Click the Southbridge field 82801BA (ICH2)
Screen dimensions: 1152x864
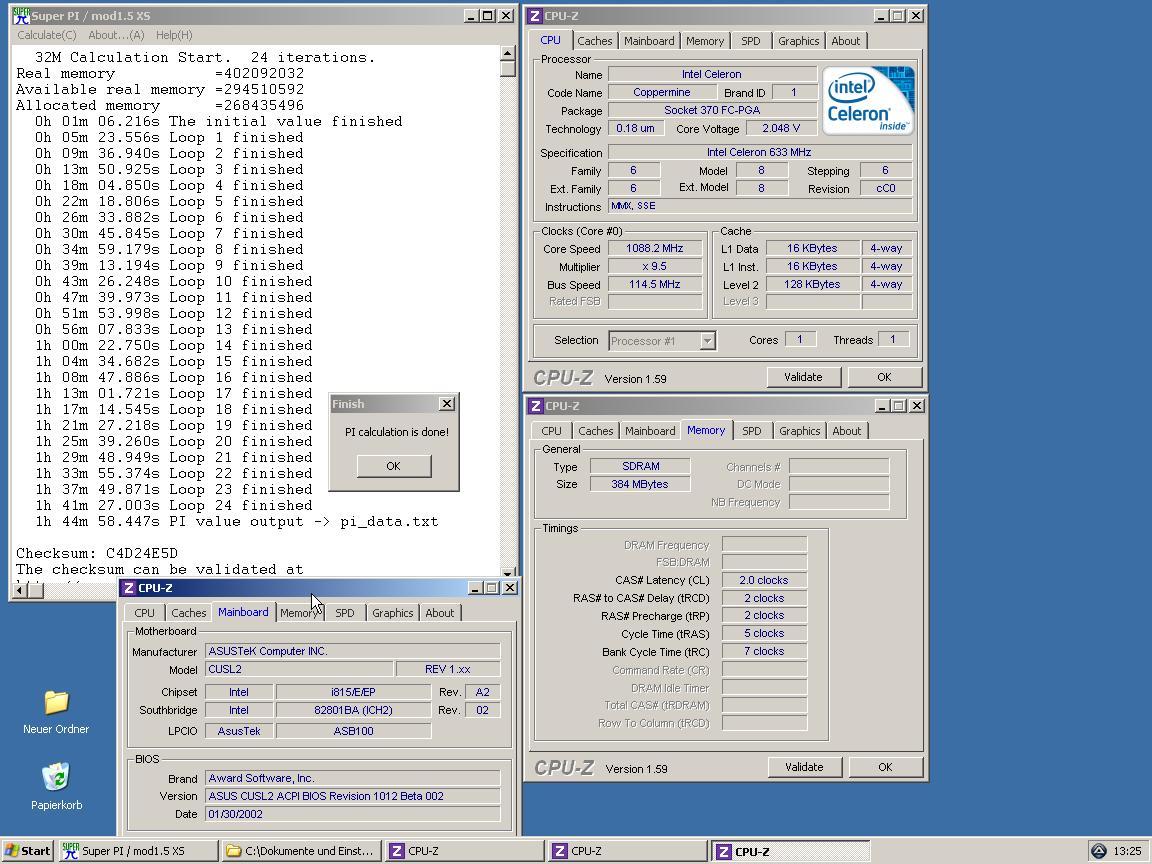click(353, 710)
